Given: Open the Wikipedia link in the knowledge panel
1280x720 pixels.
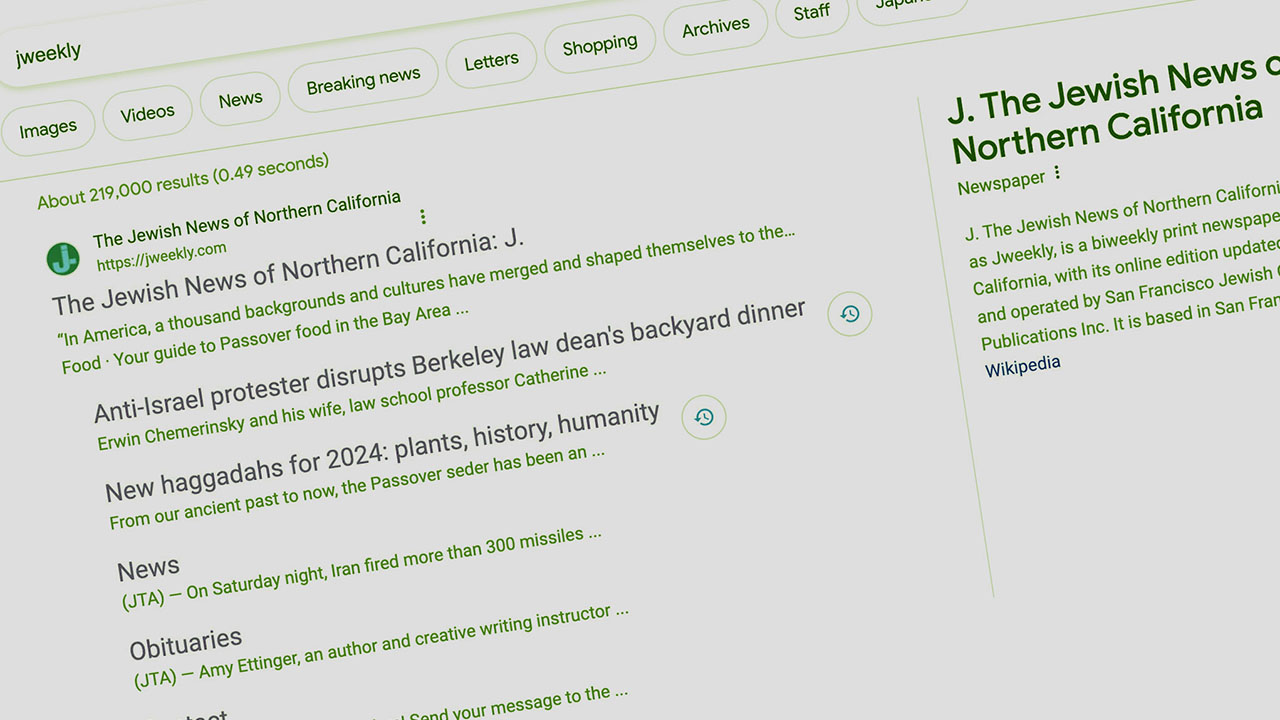Looking at the screenshot, I should [x=1022, y=366].
